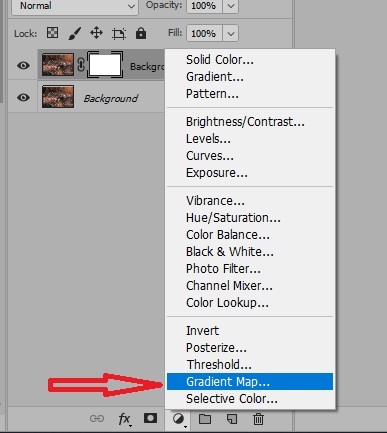
Task: Open the fx layer style menu
Action: (124, 419)
